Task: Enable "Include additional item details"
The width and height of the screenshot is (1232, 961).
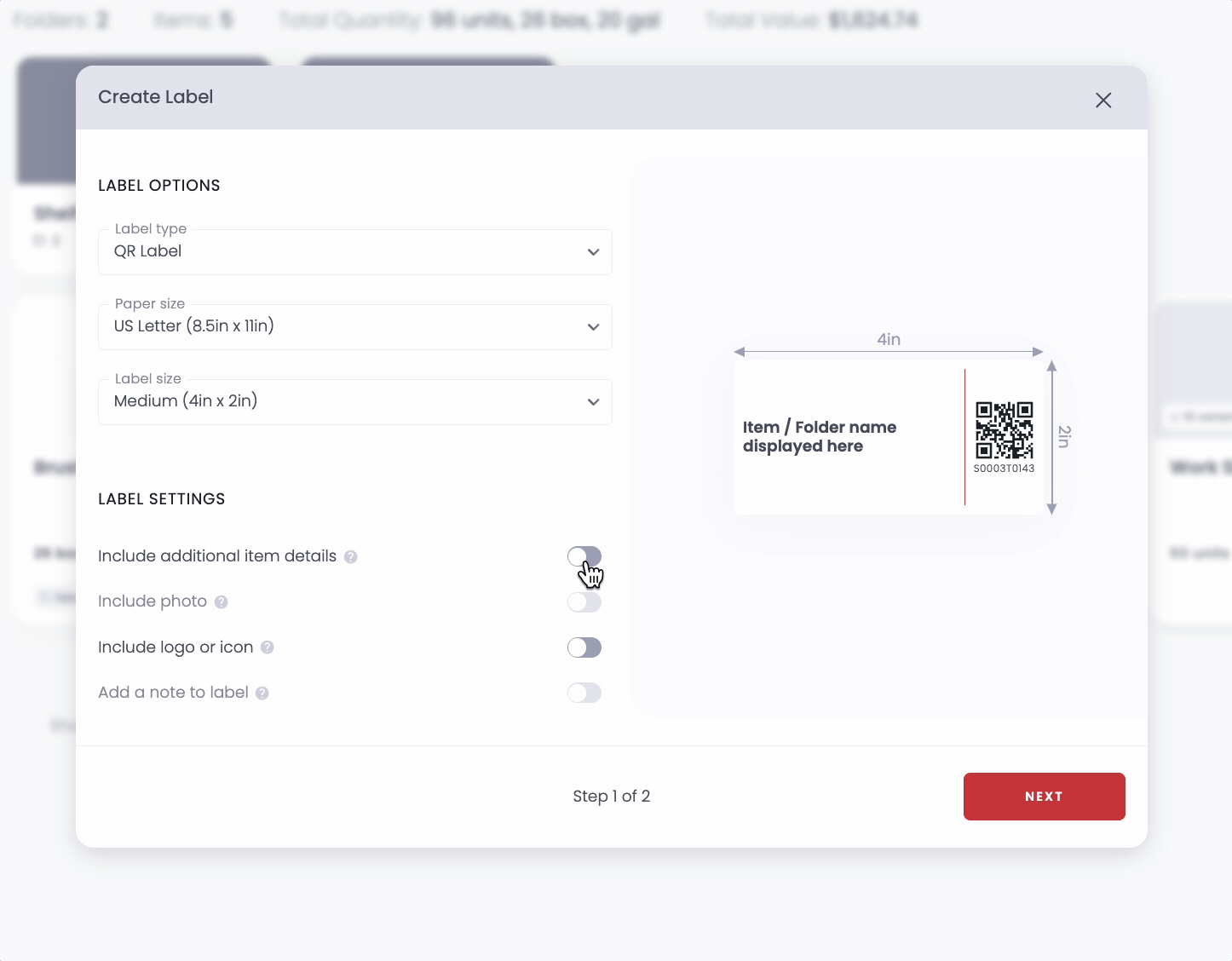Action: tap(584, 556)
